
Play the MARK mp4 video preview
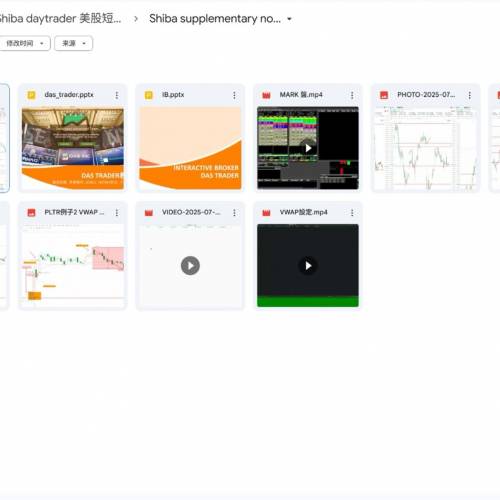point(308,148)
